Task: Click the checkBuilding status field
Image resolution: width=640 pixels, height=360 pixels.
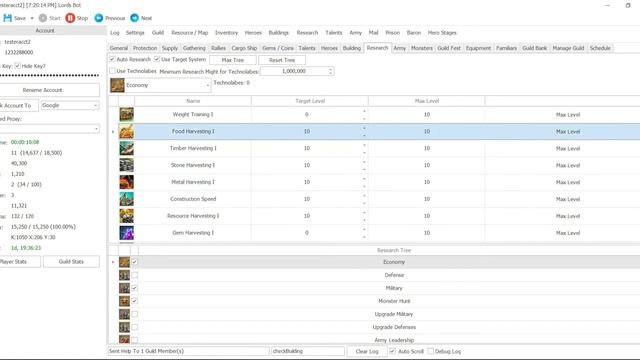Action: click(x=308, y=351)
